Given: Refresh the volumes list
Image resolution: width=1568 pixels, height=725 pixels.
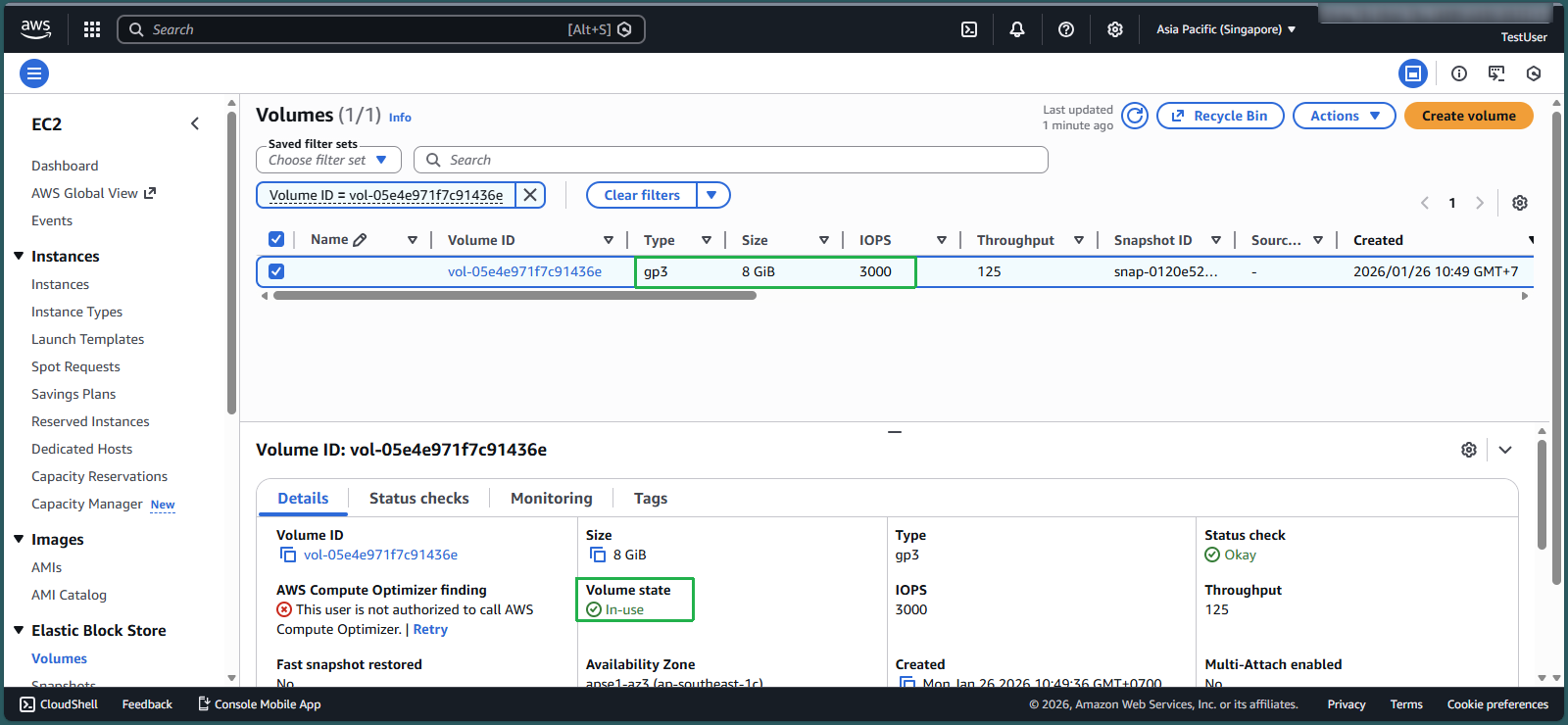Looking at the screenshot, I should point(1135,116).
